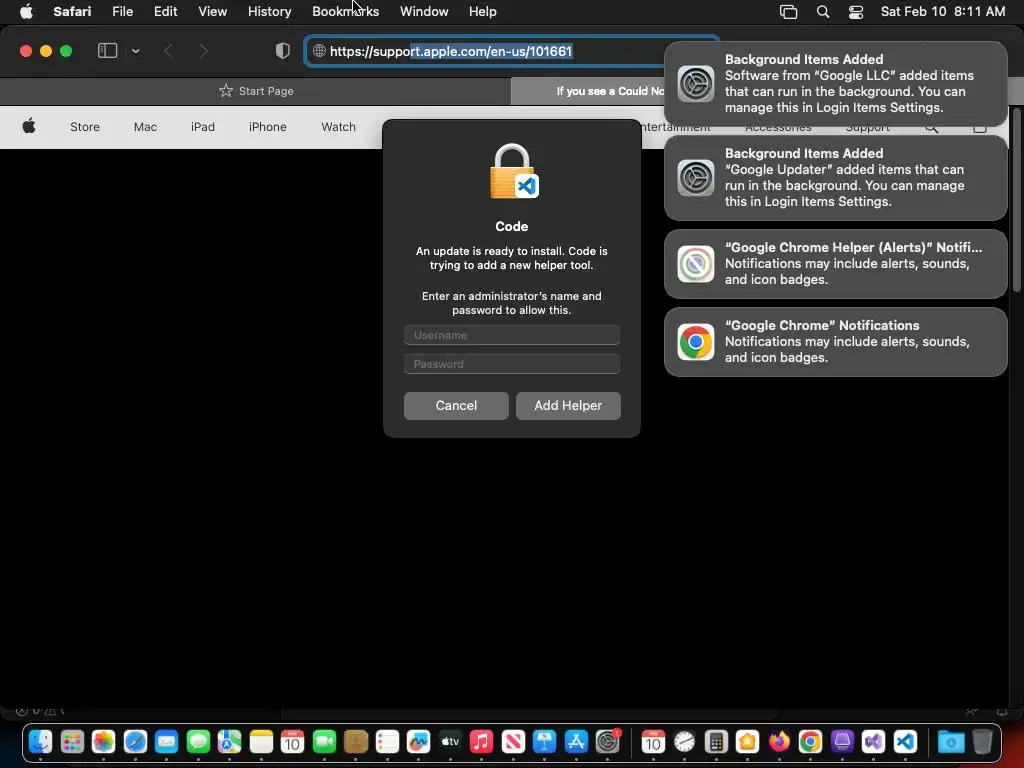Toggle the Safari sidebar button

click(107, 51)
